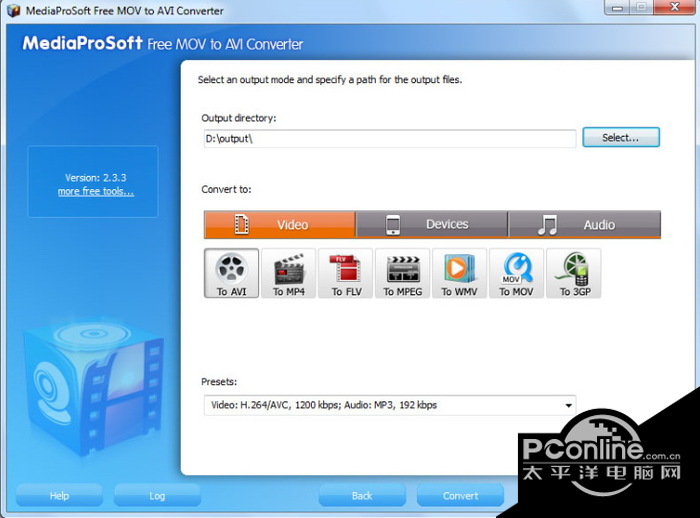Click the Select... directory button
Viewport: 700px width, 518px height.
tap(621, 138)
